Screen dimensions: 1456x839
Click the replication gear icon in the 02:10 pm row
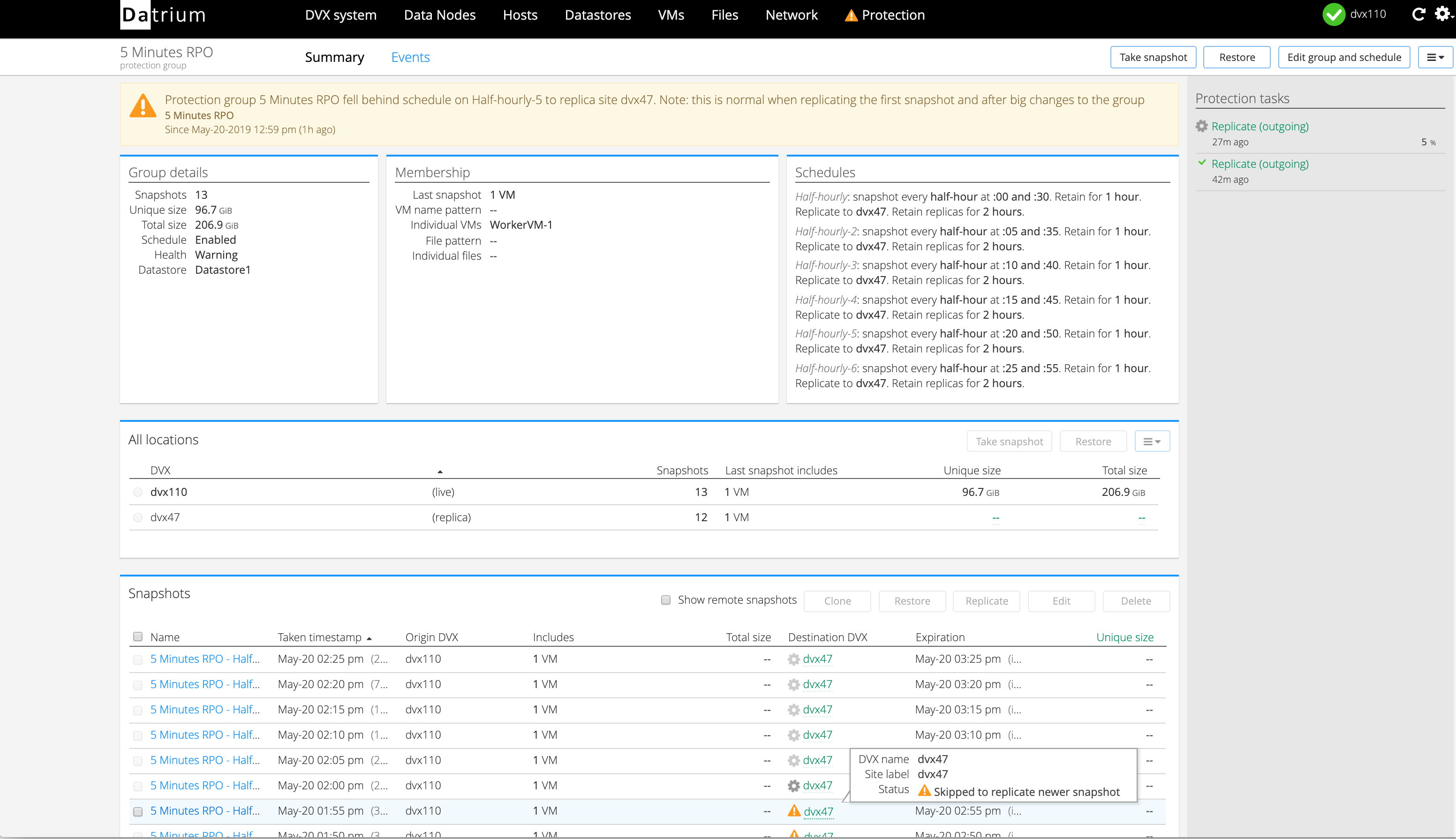click(x=794, y=735)
